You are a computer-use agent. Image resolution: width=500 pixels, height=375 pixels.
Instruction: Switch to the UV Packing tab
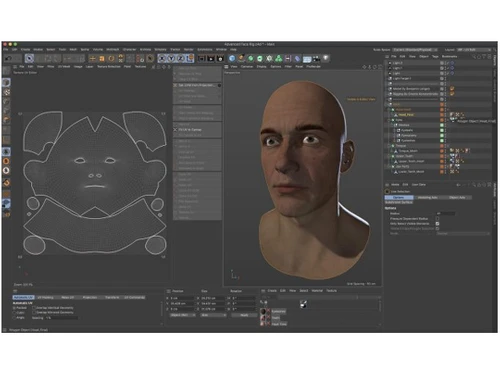point(46,297)
